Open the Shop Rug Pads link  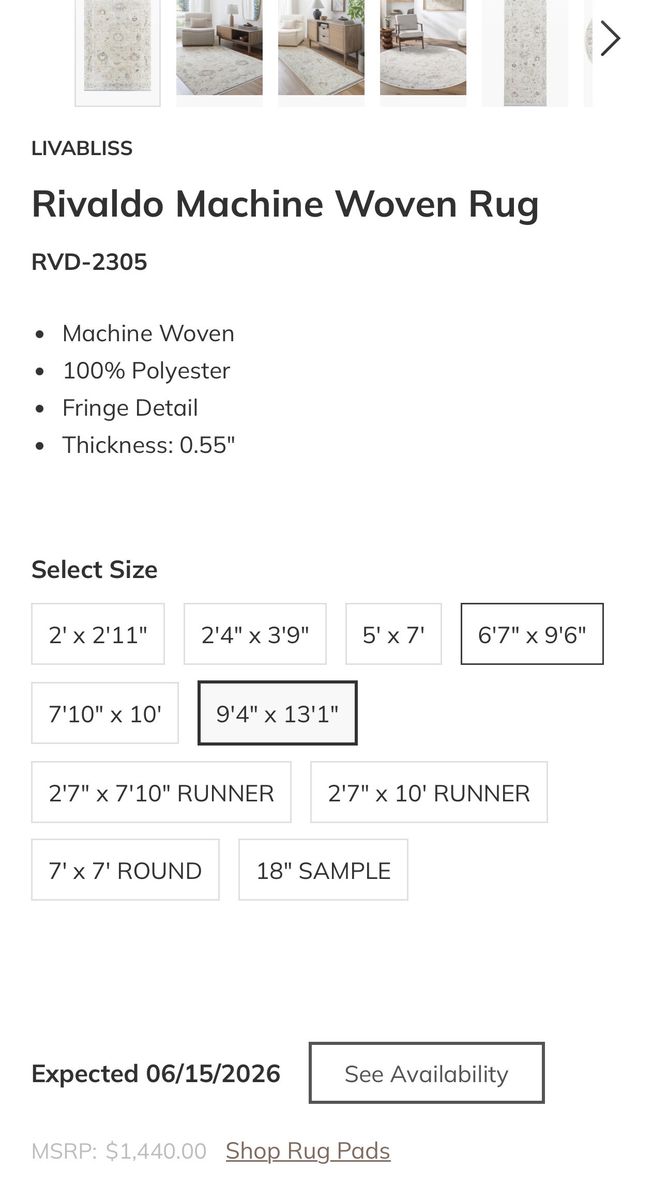pos(308,1151)
